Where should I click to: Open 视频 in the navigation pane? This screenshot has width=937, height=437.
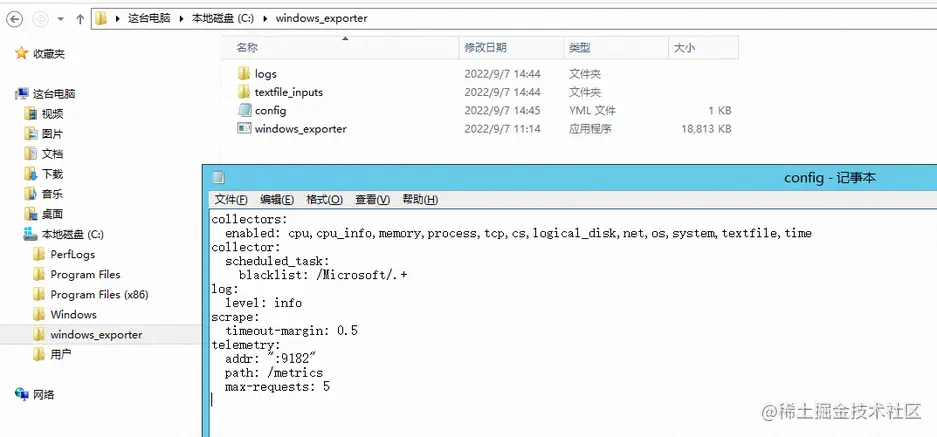[53, 114]
